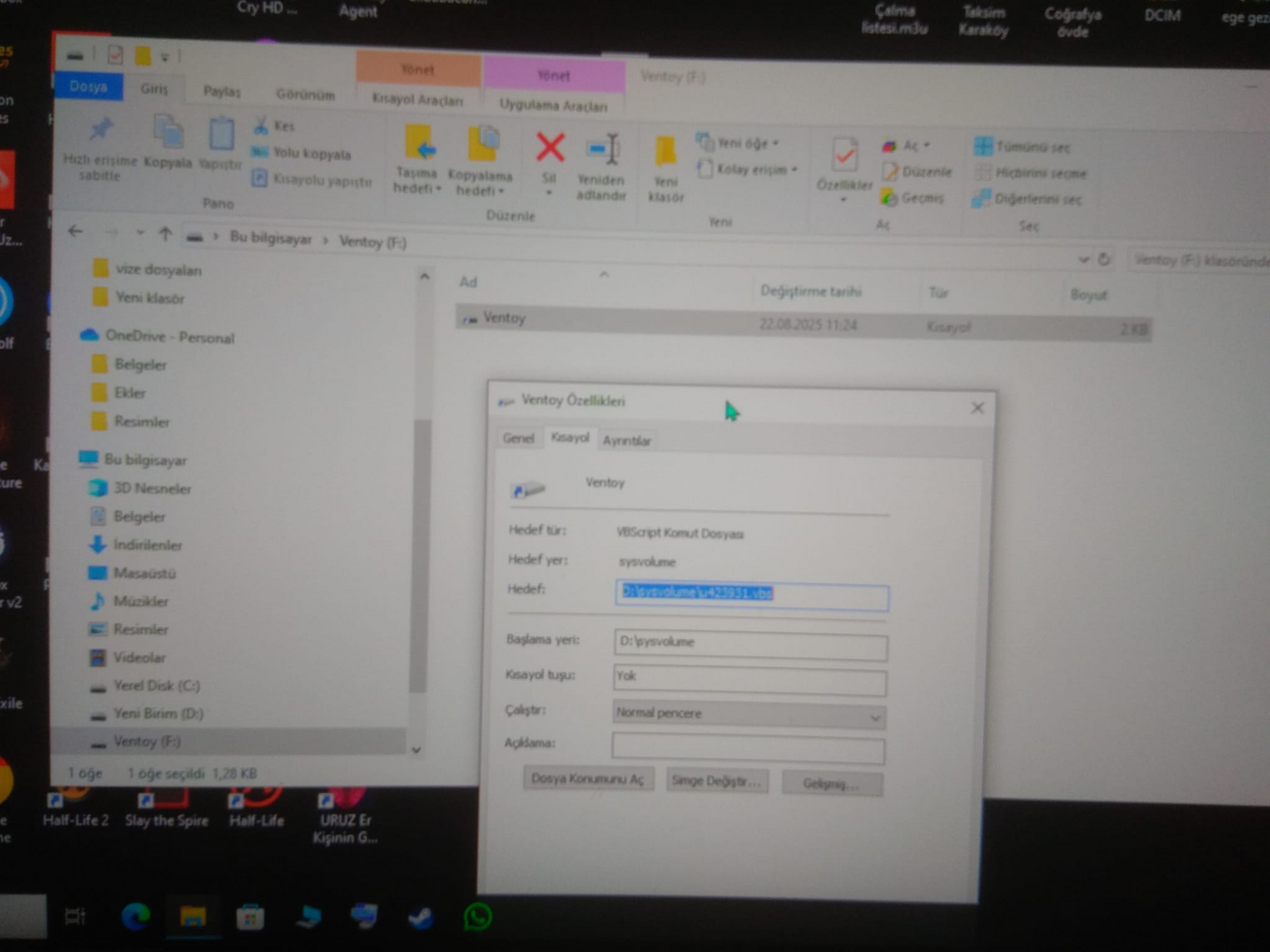
Task: Open the recent locations dropdown arrow
Action: pos(139,233)
